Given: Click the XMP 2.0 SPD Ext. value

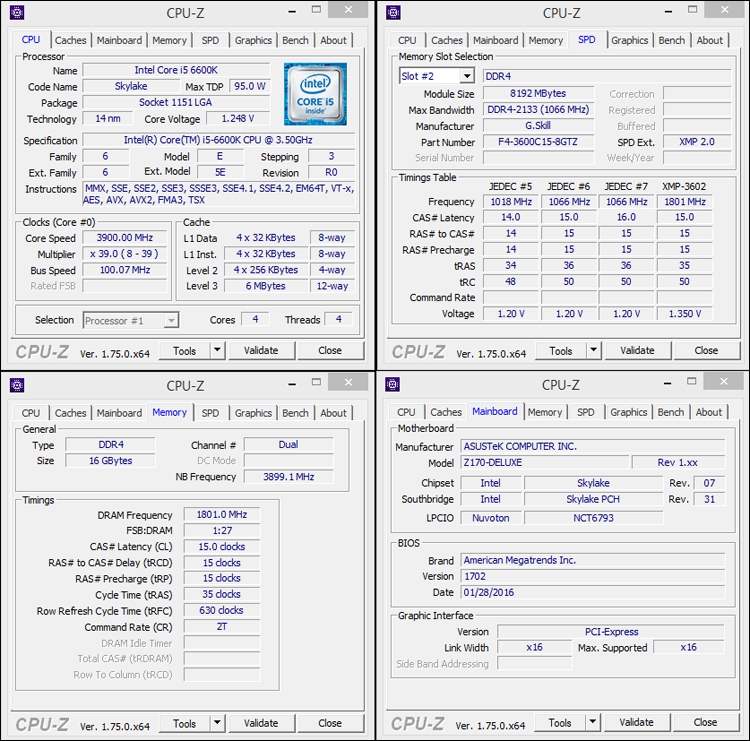Looking at the screenshot, I should tap(697, 142).
